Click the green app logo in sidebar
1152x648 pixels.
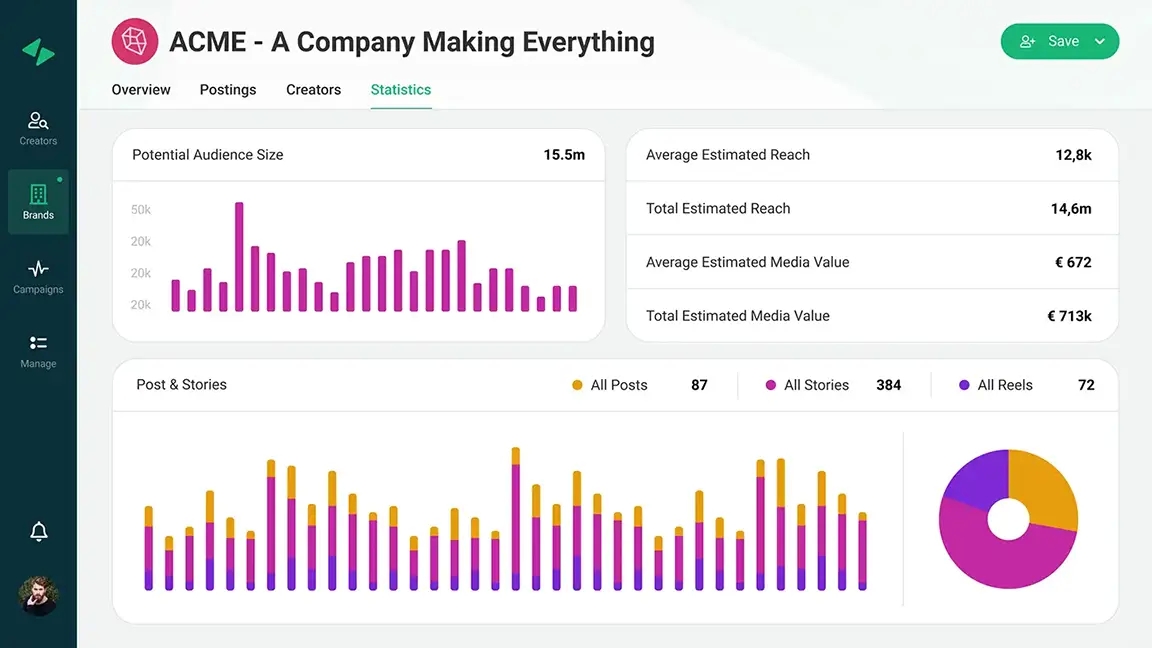click(38, 52)
